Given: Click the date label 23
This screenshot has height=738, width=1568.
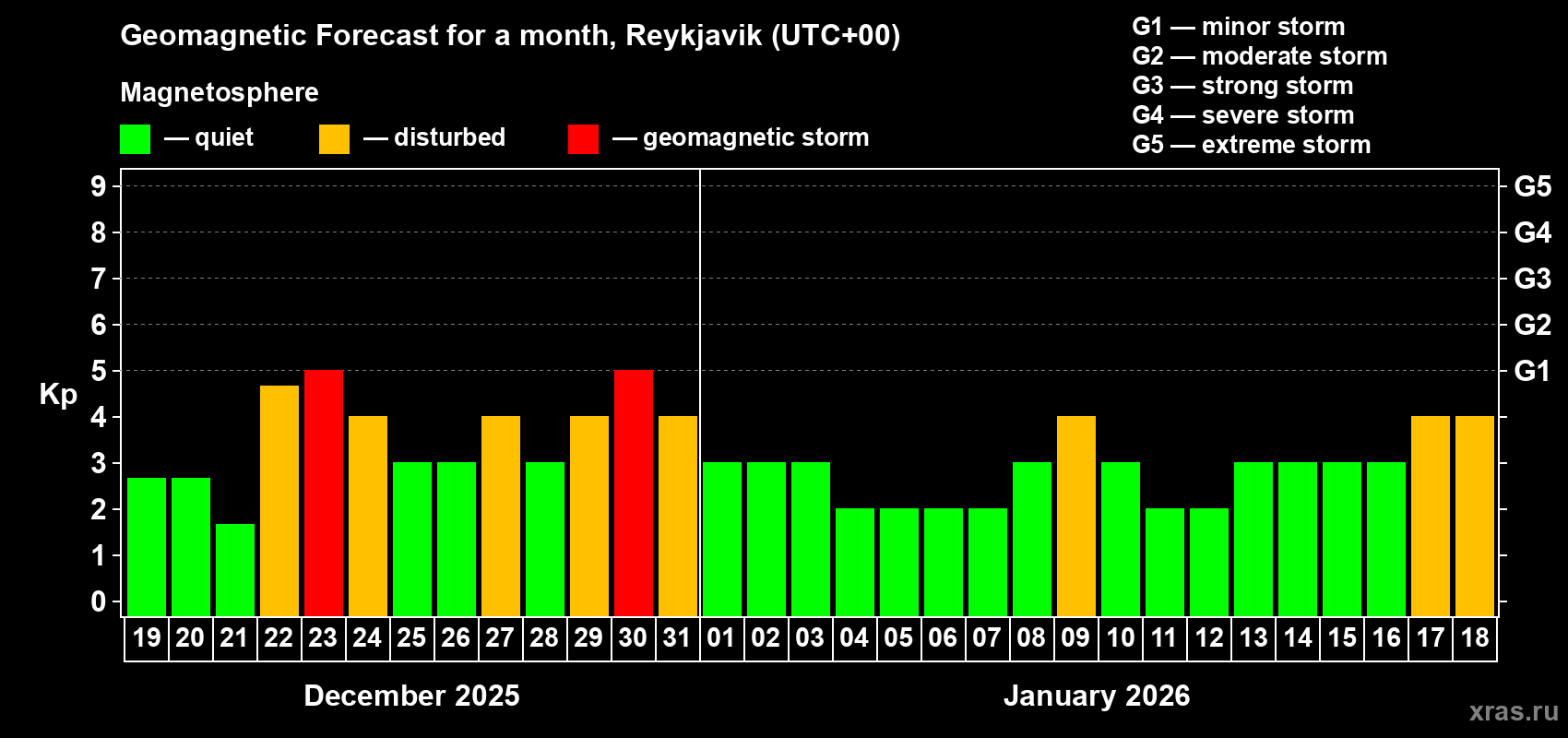Looking at the screenshot, I should click(x=323, y=637).
